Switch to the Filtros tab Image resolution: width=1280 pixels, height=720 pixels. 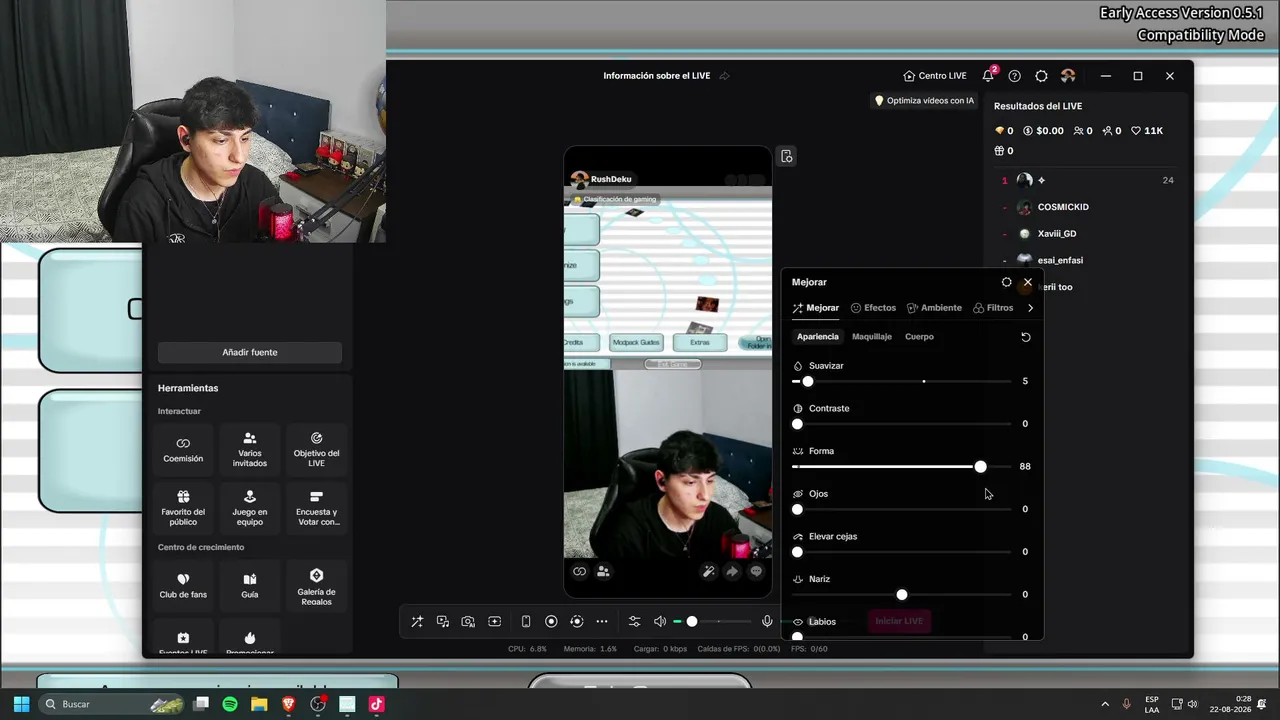pos(993,308)
